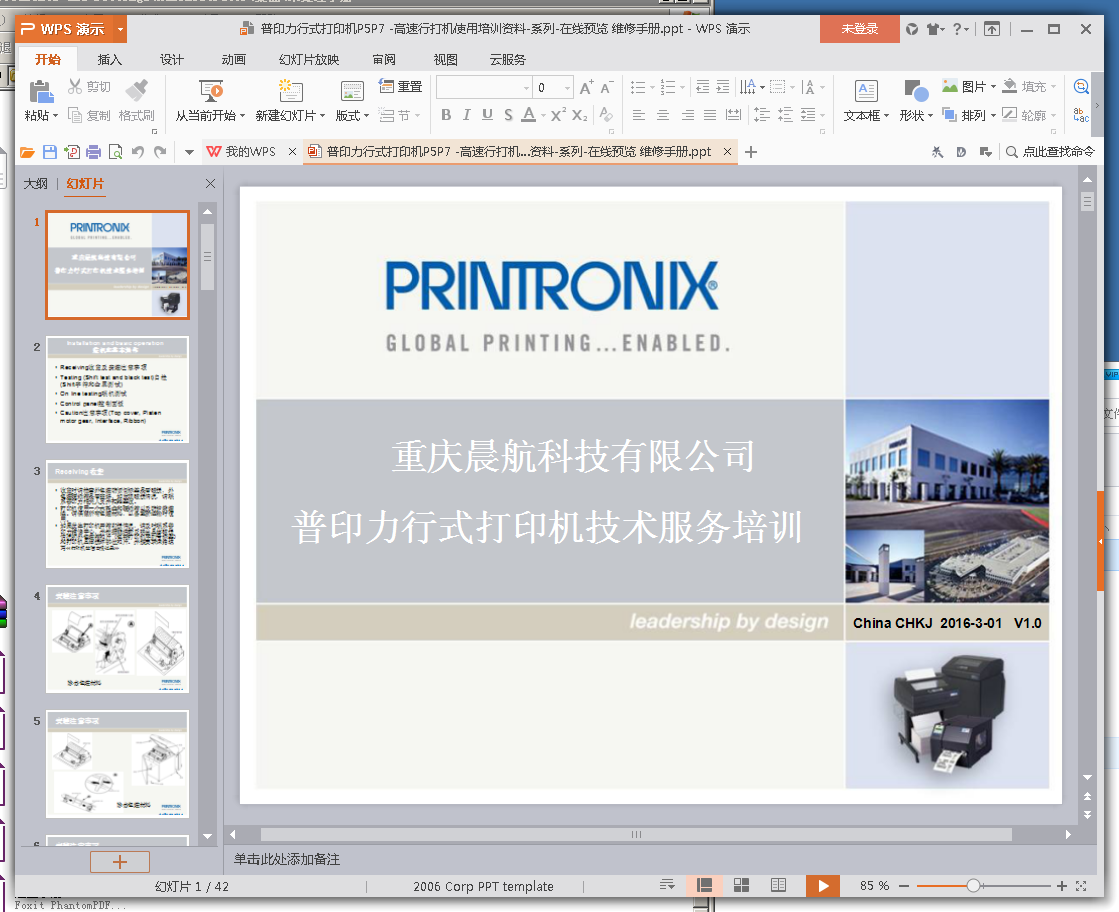The height and width of the screenshot is (912, 1119).
Task: Switch to the Outline (大纲) pane tab
Action: pos(35,183)
